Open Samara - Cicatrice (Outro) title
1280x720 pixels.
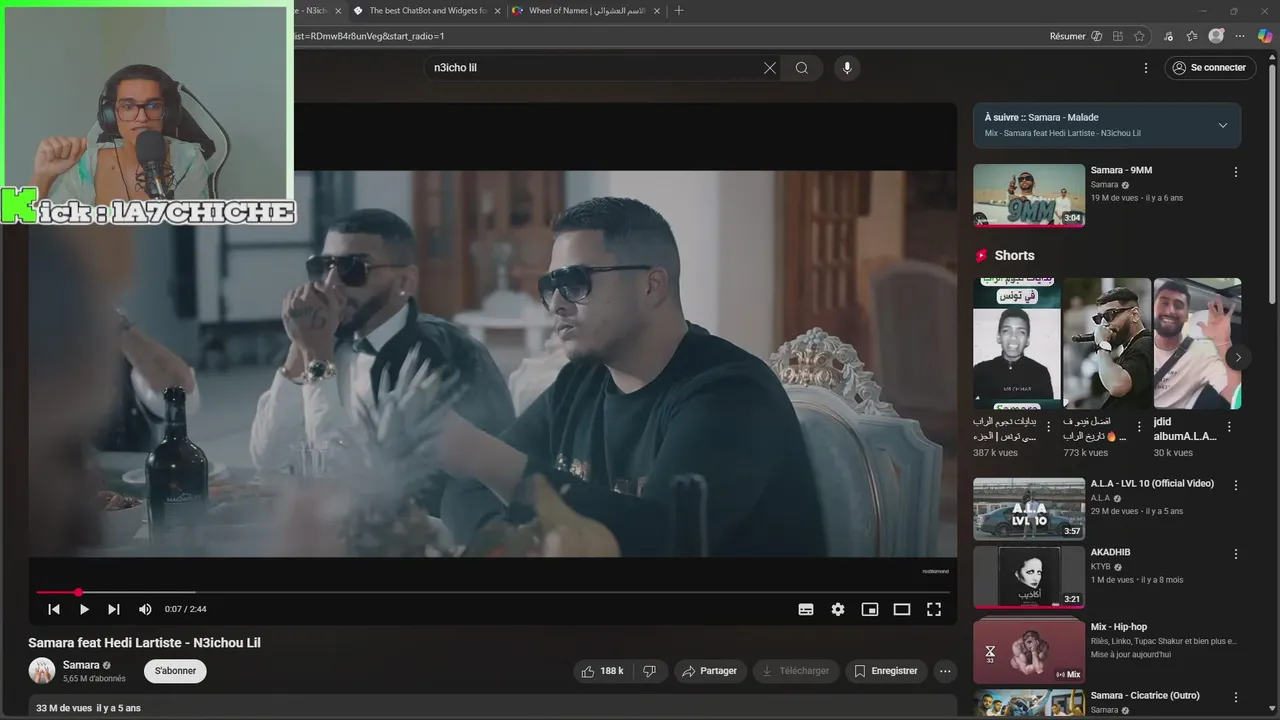(x=1145, y=696)
